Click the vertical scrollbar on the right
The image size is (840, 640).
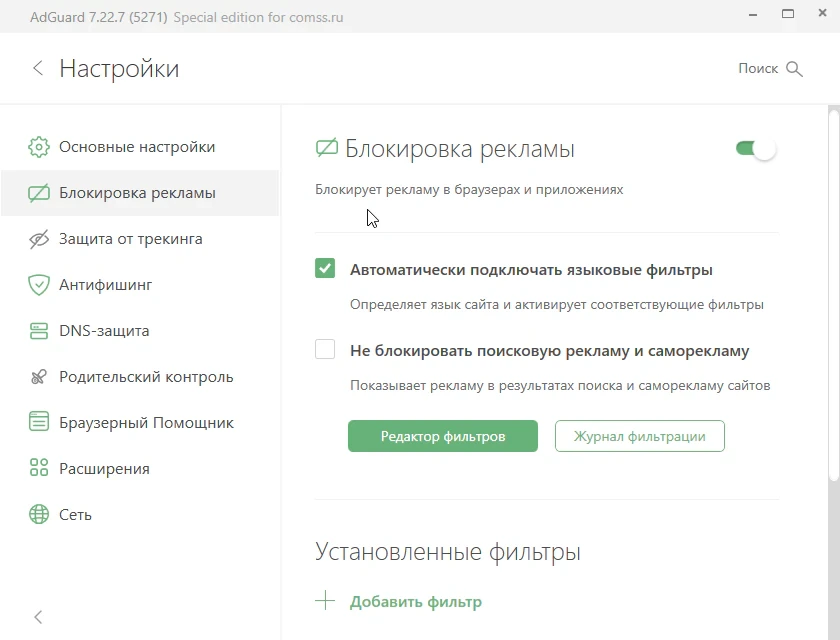[x=834, y=295]
